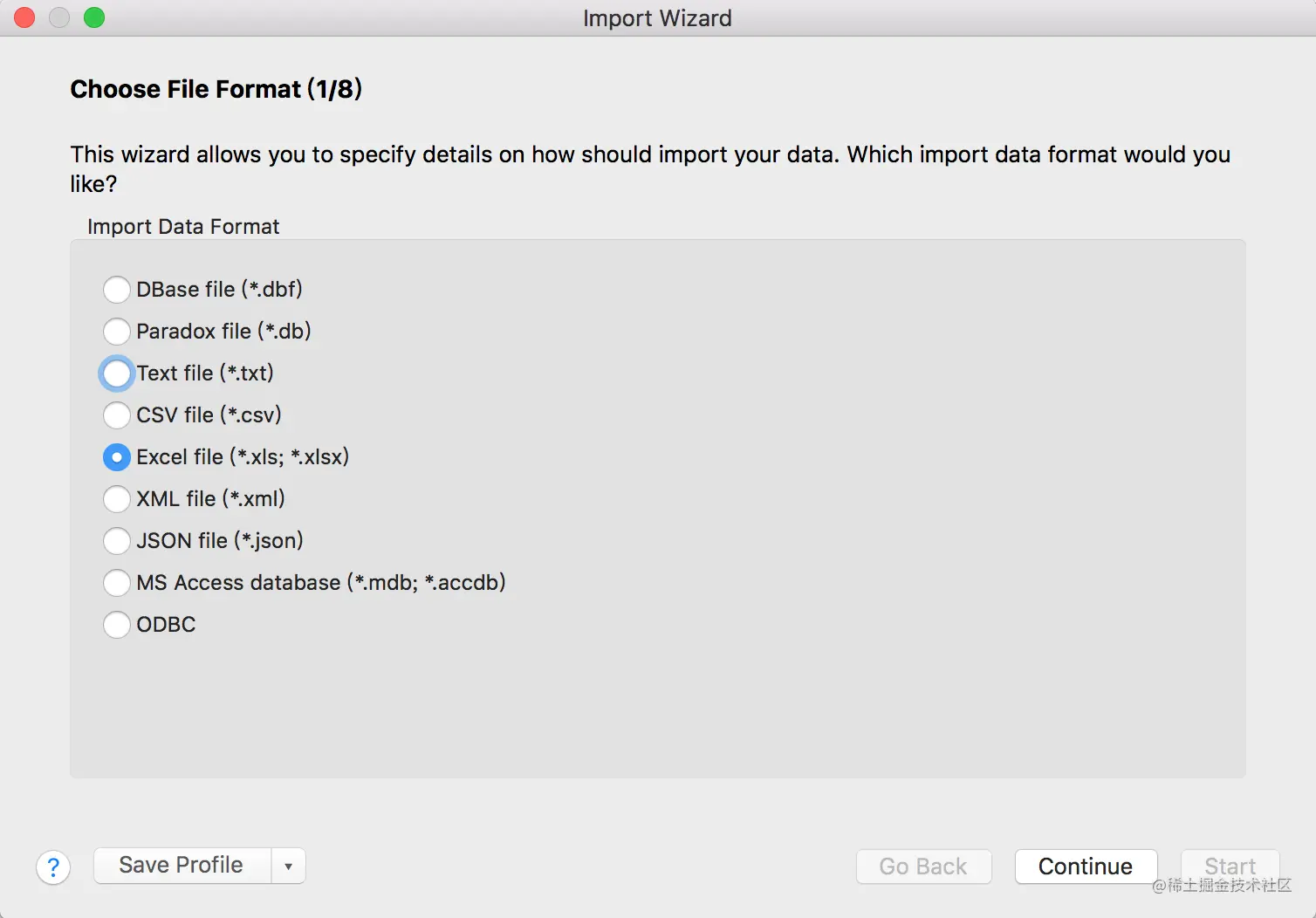This screenshot has width=1316, height=918.
Task: Select the JSON file (*.json) option
Action: tap(117, 541)
